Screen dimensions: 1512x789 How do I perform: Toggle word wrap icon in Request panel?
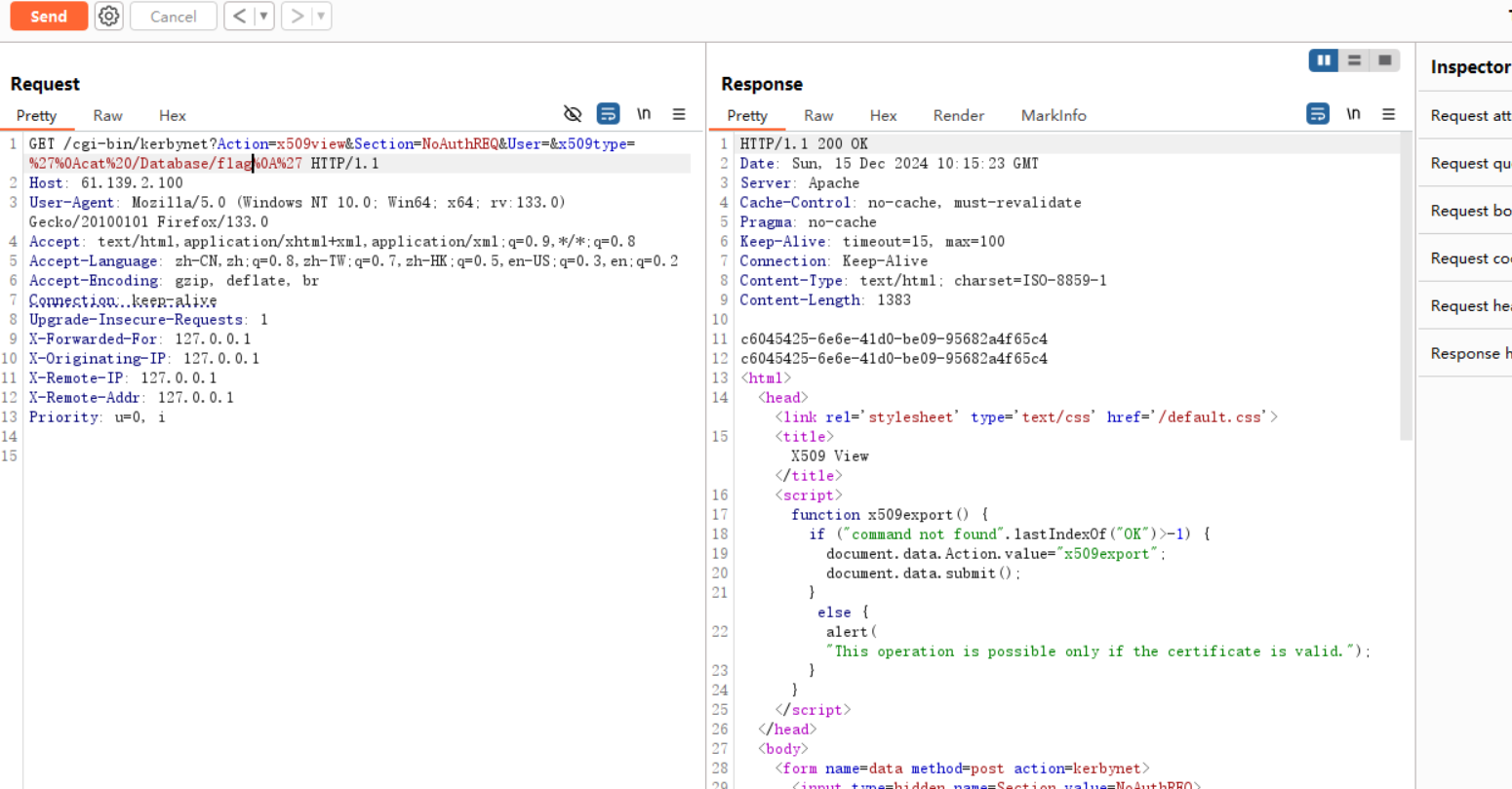608,114
